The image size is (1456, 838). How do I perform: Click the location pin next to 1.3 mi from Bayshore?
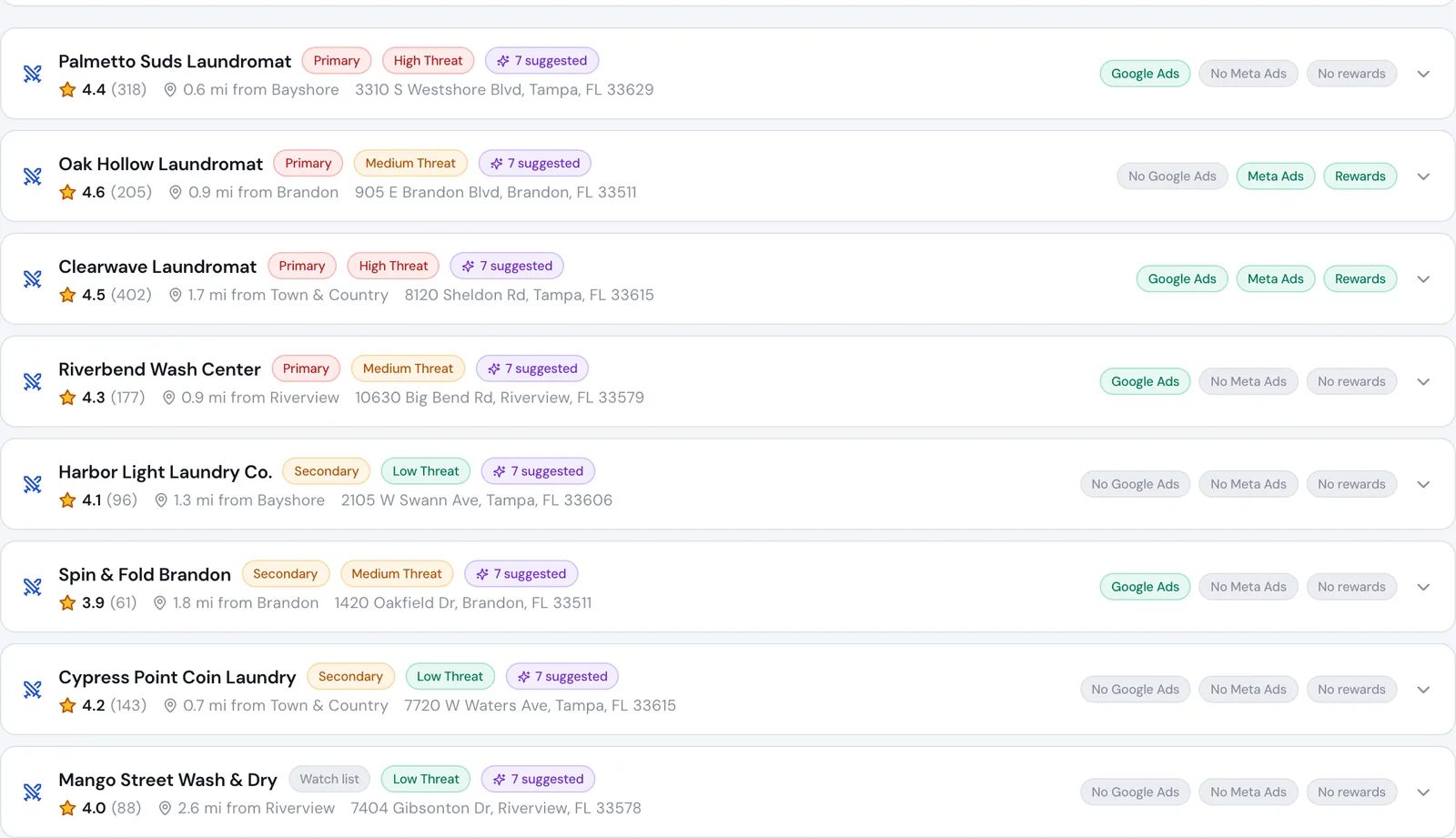tap(161, 500)
